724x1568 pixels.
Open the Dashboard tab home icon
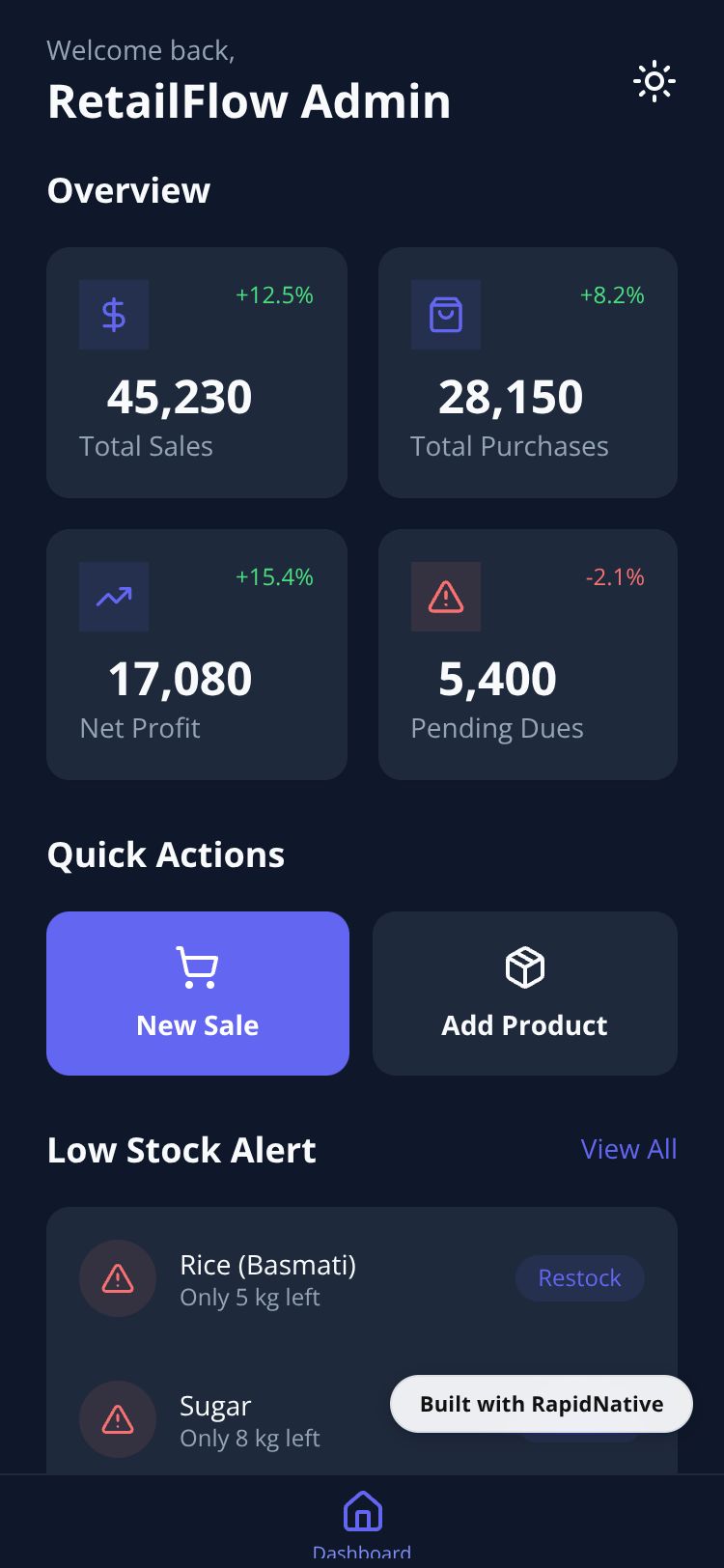click(x=362, y=1512)
